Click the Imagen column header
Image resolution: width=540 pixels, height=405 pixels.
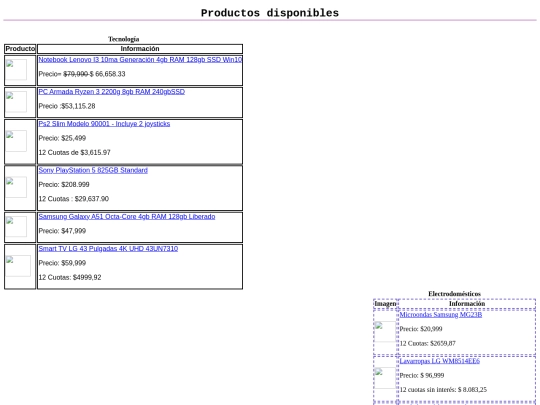click(385, 304)
